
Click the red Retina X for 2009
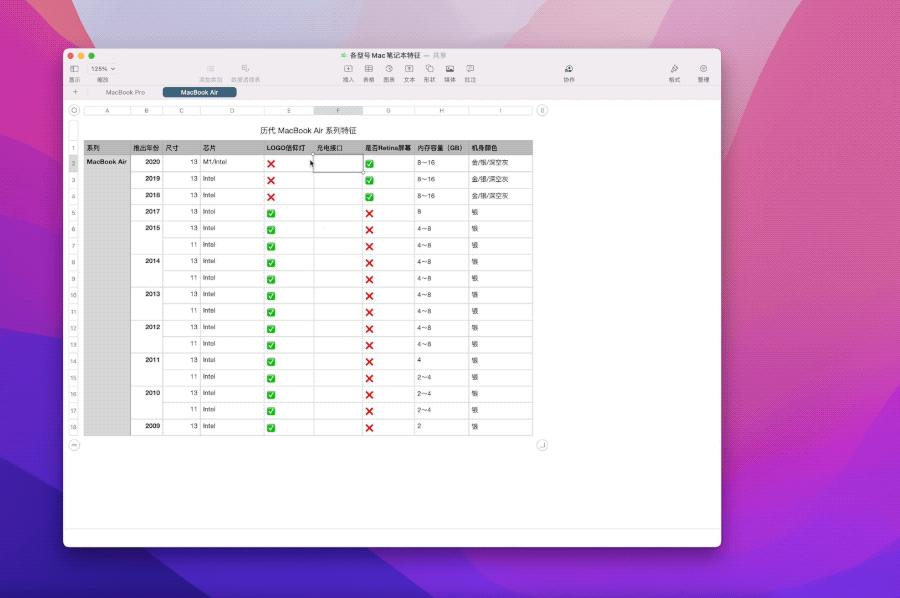369,428
